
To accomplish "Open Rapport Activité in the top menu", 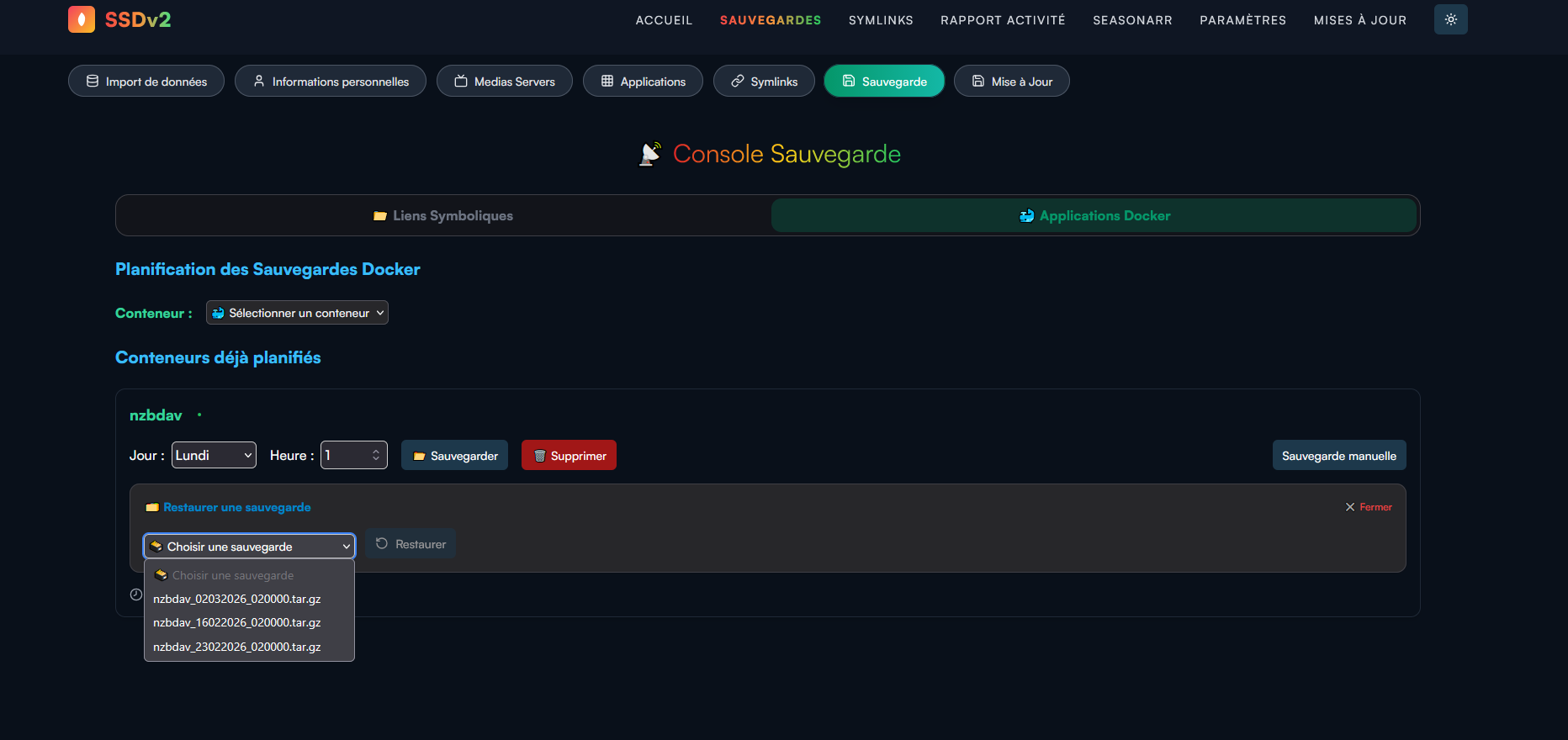I will pyautogui.click(x=1003, y=20).
